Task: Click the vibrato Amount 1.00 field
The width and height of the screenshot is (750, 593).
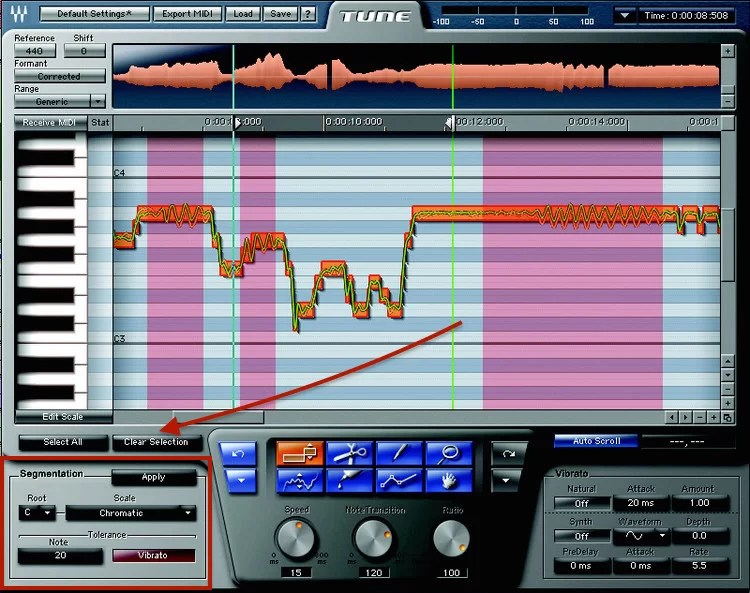Action: pos(700,503)
